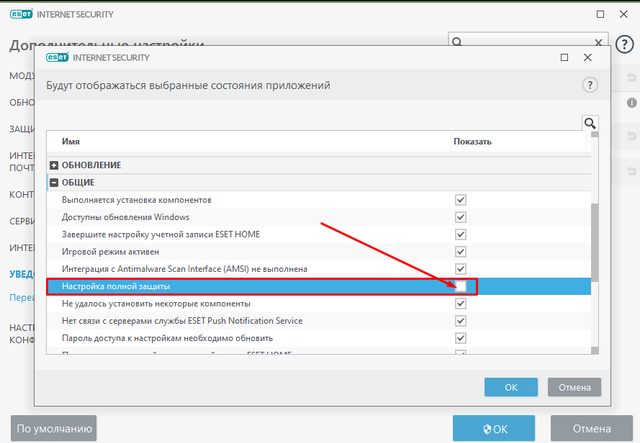640x443 pixels.
Task: Click the ESET logo in dialog title
Action: [x=58, y=58]
